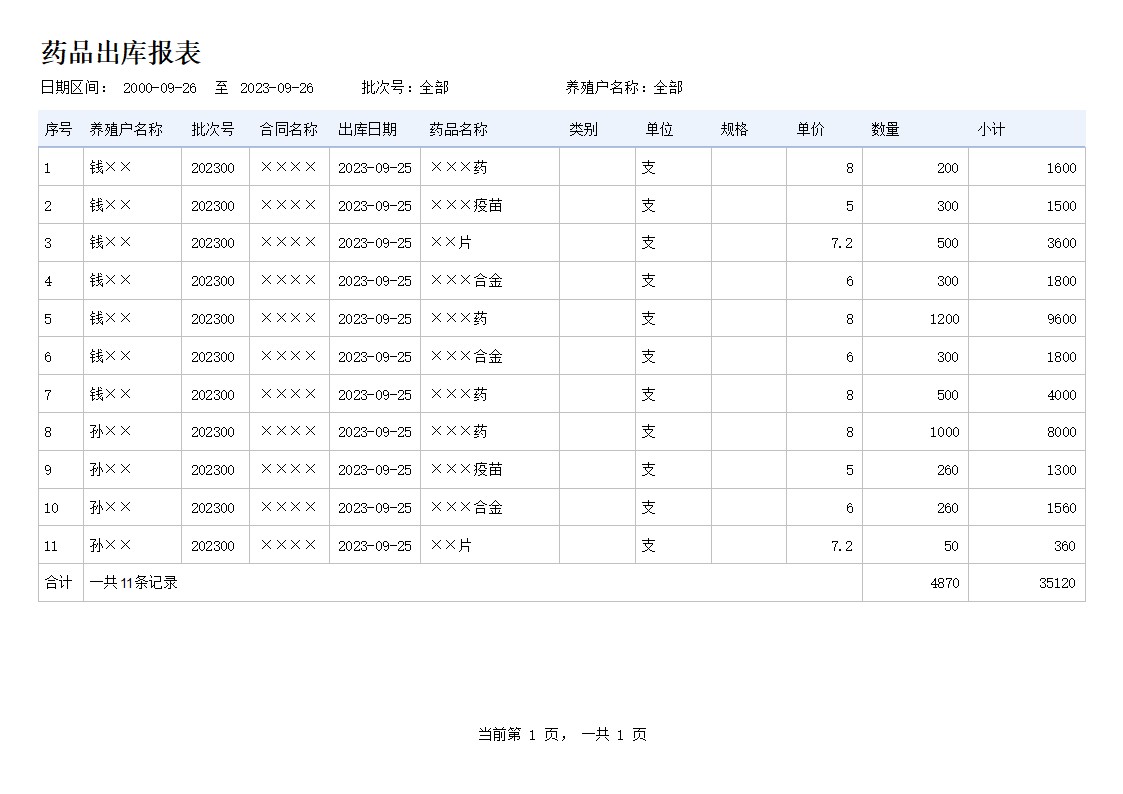
Task: Click batch number 202300 in row 5
Action: point(213,319)
